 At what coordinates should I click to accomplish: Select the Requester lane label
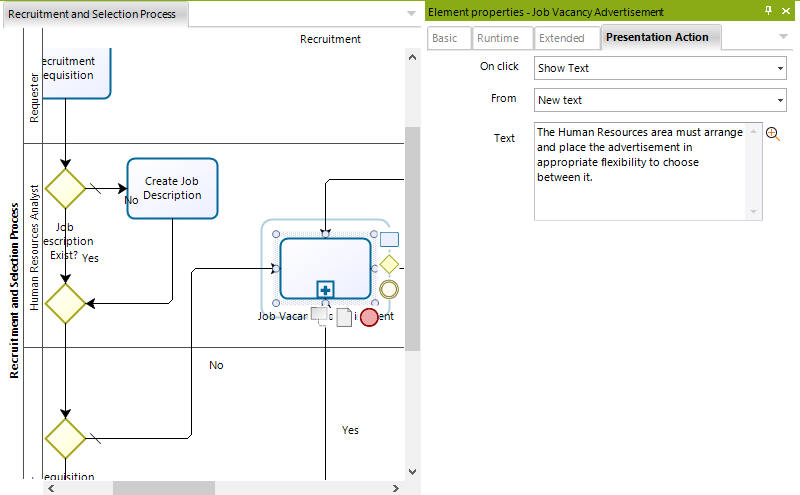[x=34, y=97]
